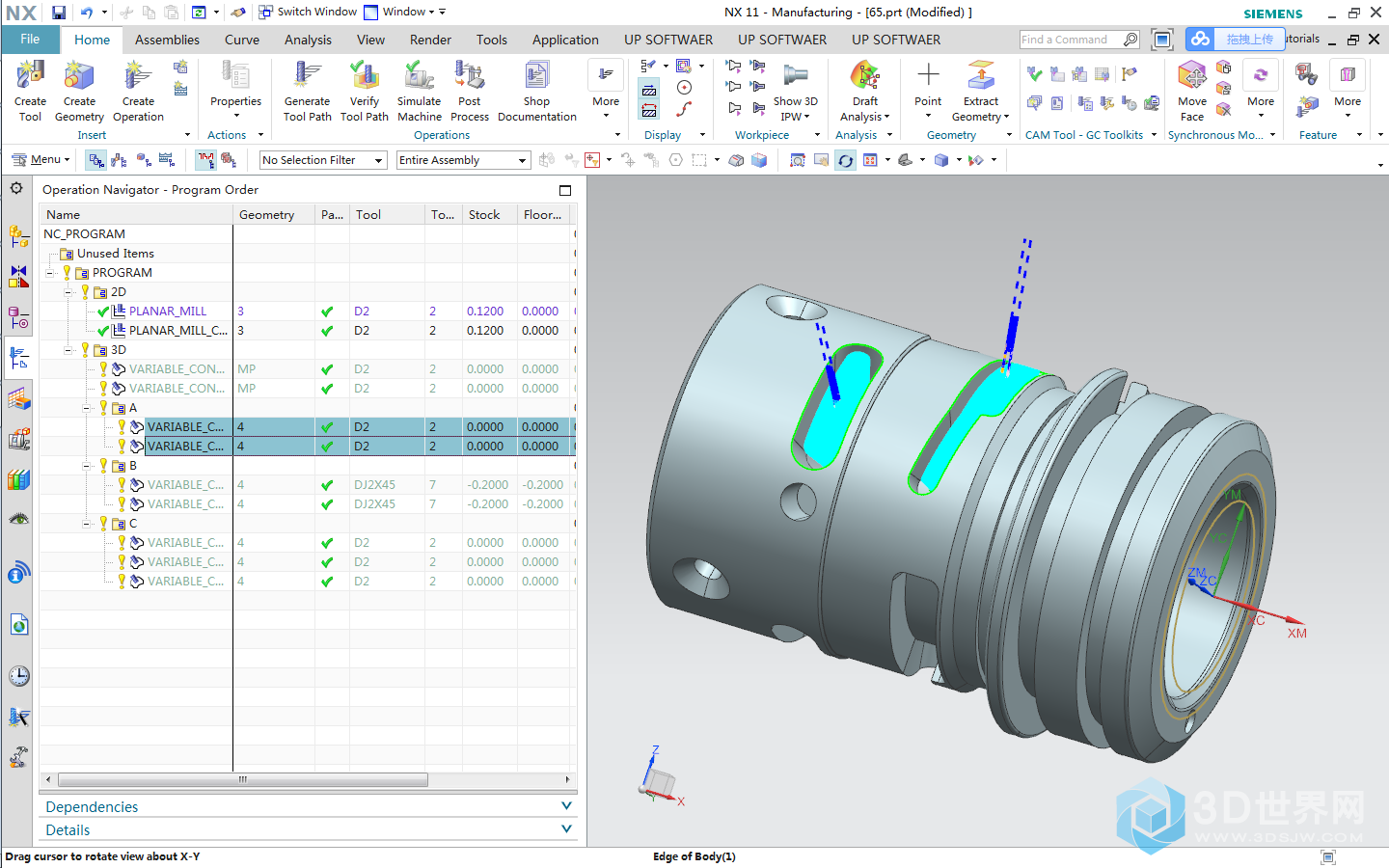Click the Show 3D IPW icon
The height and width of the screenshot is (868, 1389).
795,91
